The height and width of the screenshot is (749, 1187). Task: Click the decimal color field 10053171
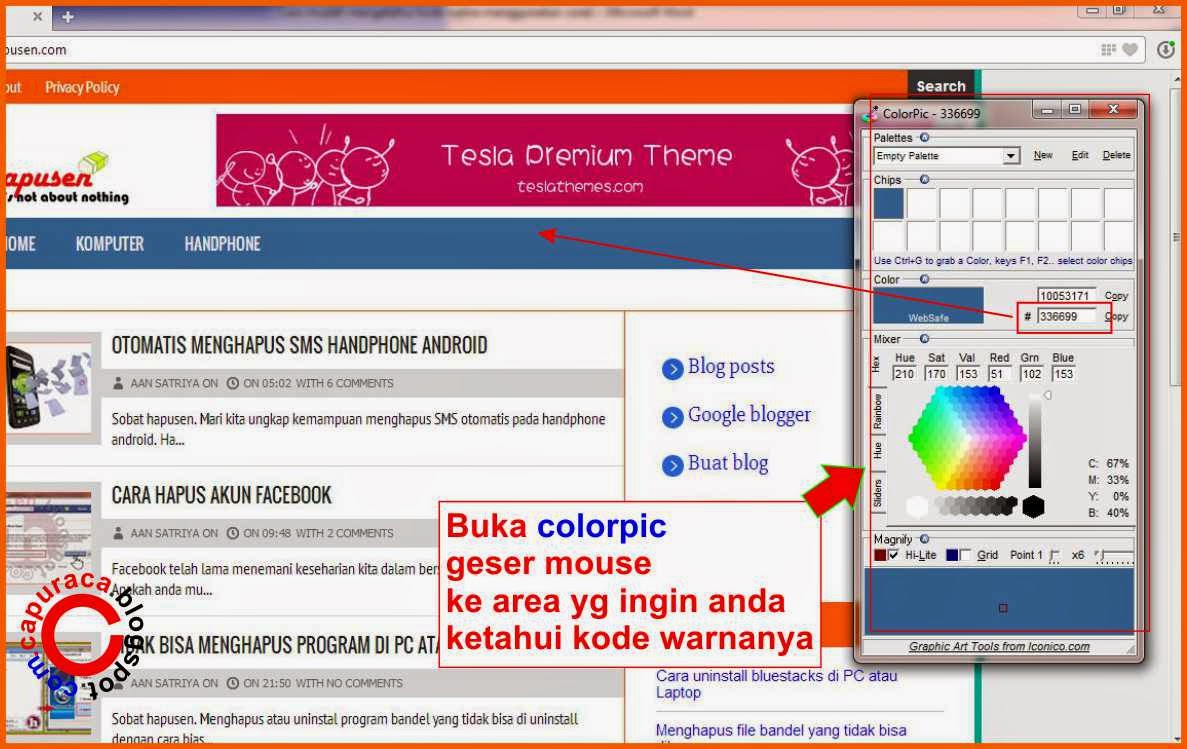coord(1066,295)
